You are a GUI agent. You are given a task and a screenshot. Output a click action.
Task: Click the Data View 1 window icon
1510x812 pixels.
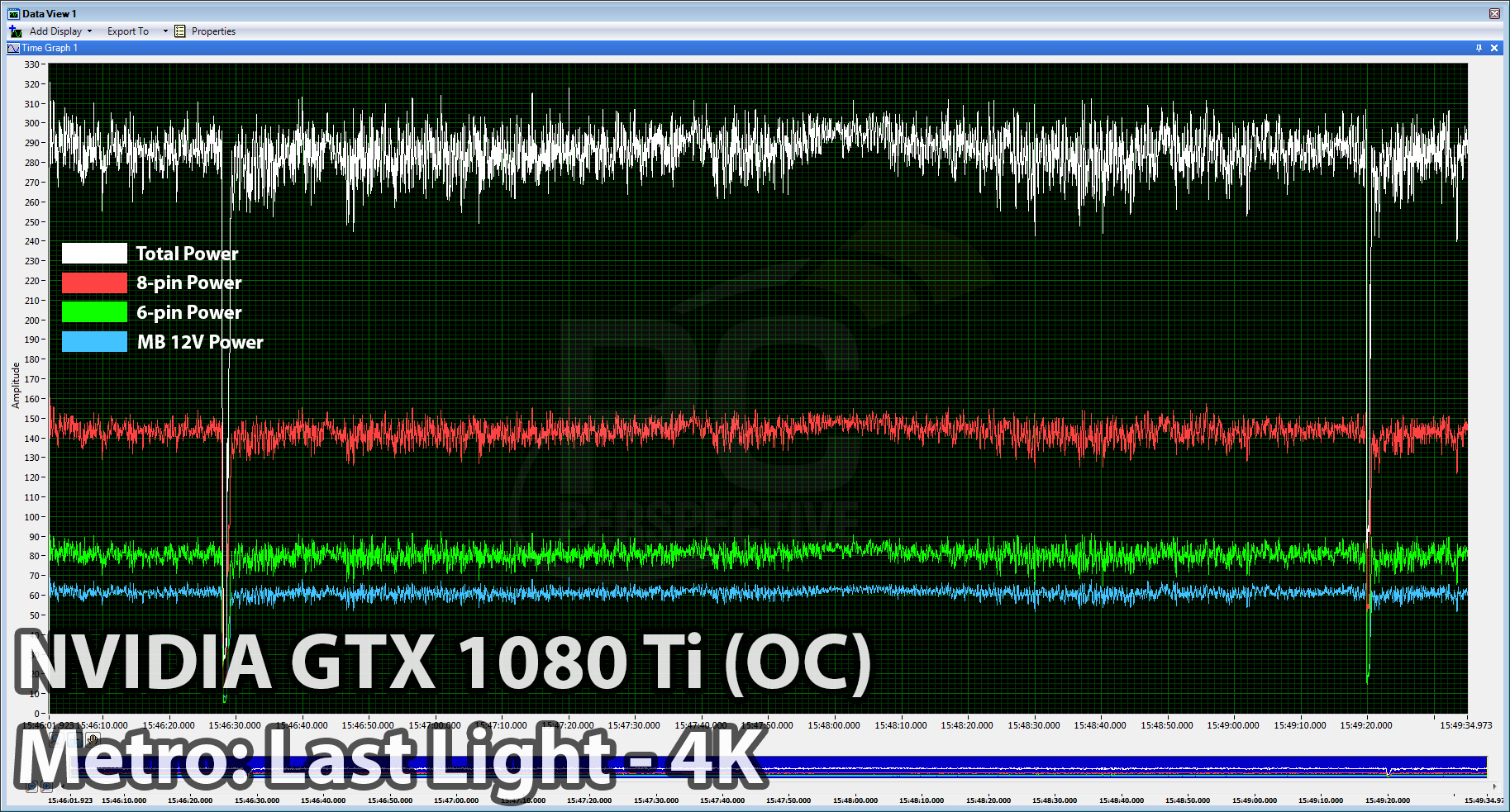click(13, 14)
